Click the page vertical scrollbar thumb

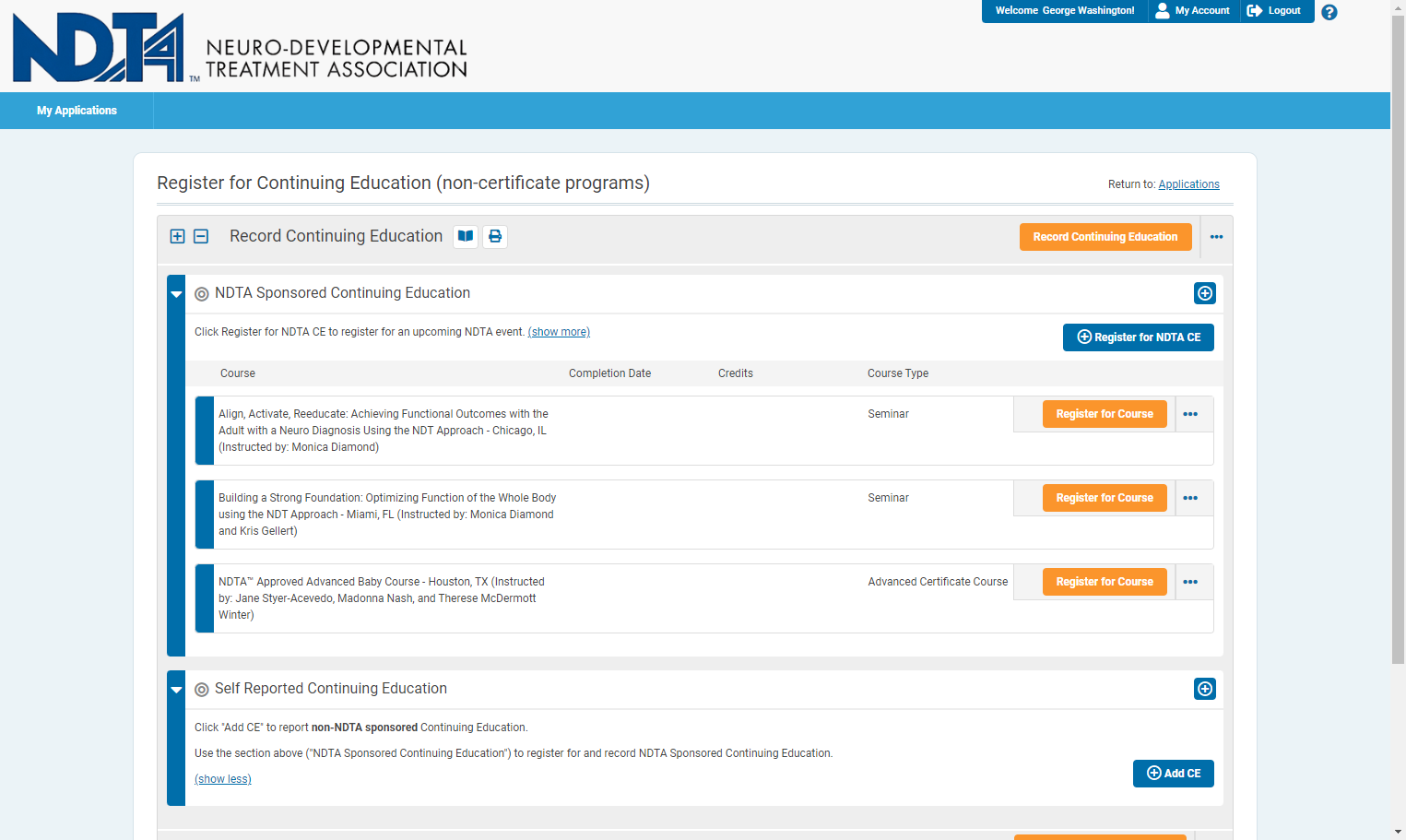[x=1399, y=339]
